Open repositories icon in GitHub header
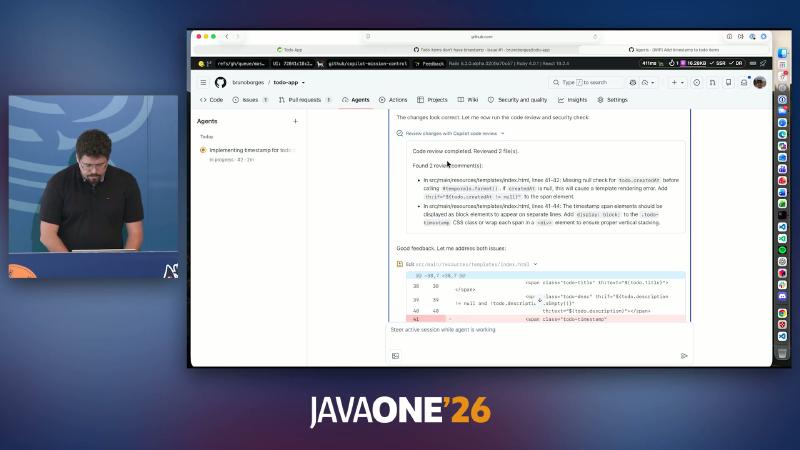This screenshot has height=450, width=800. pos(728,82)
